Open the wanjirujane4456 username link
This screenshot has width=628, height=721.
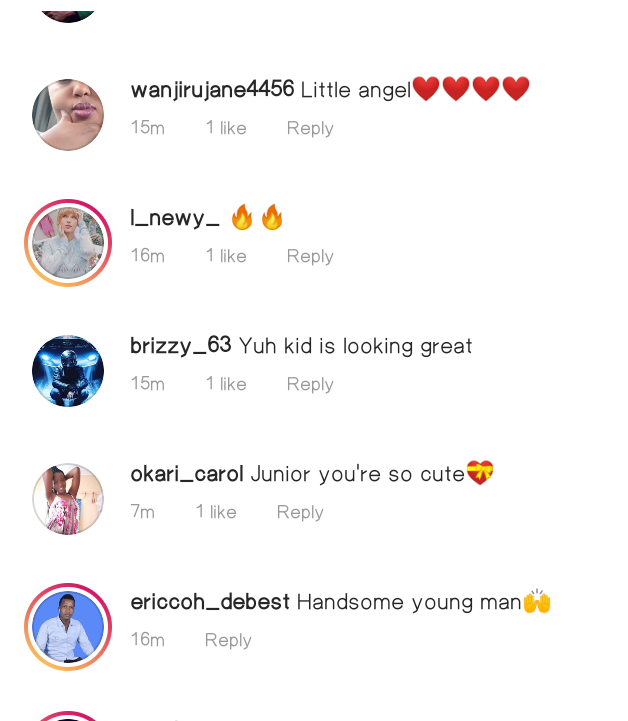coord(212,89)
